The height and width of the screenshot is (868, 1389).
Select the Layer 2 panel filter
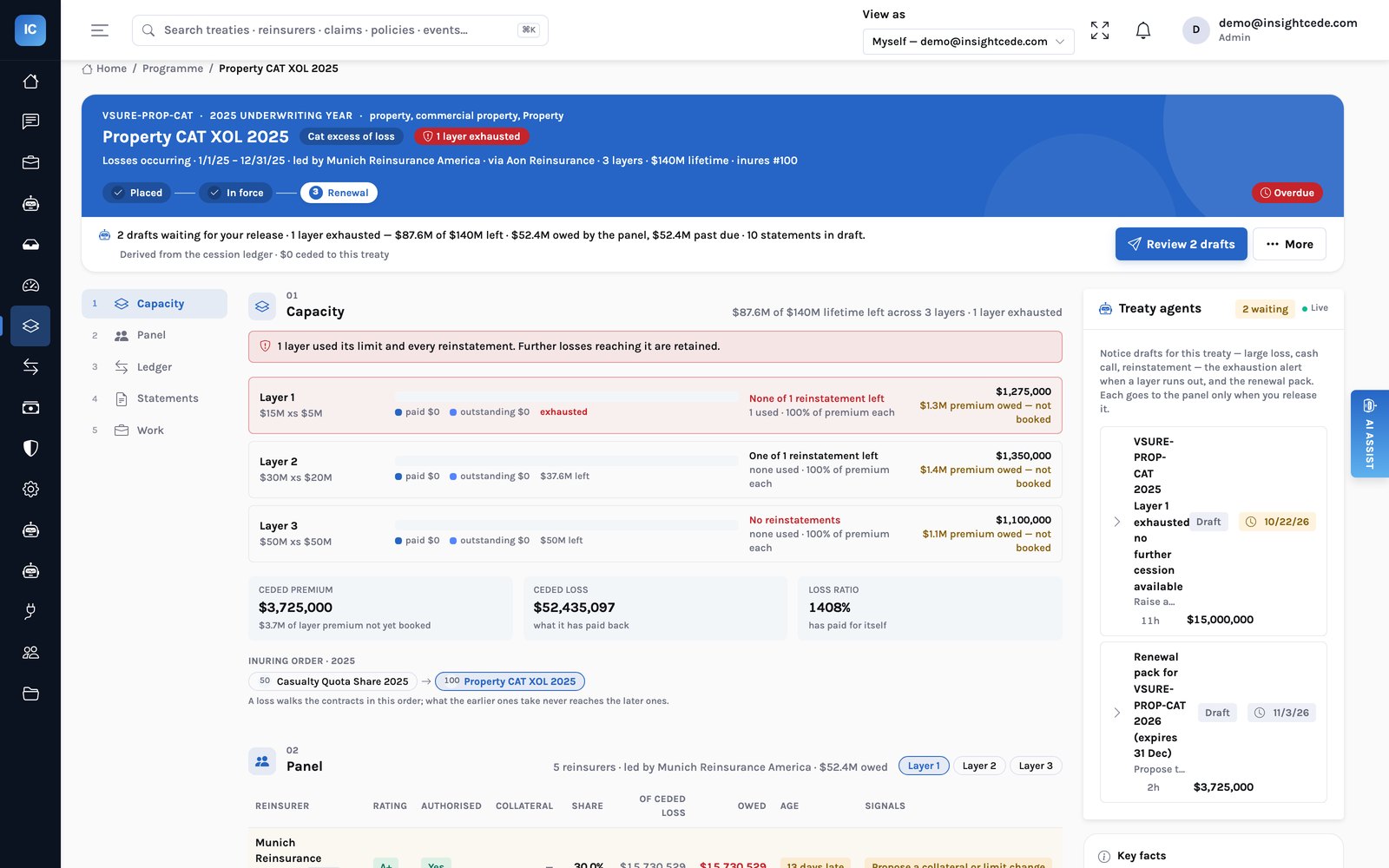click(x=979, y=766)
